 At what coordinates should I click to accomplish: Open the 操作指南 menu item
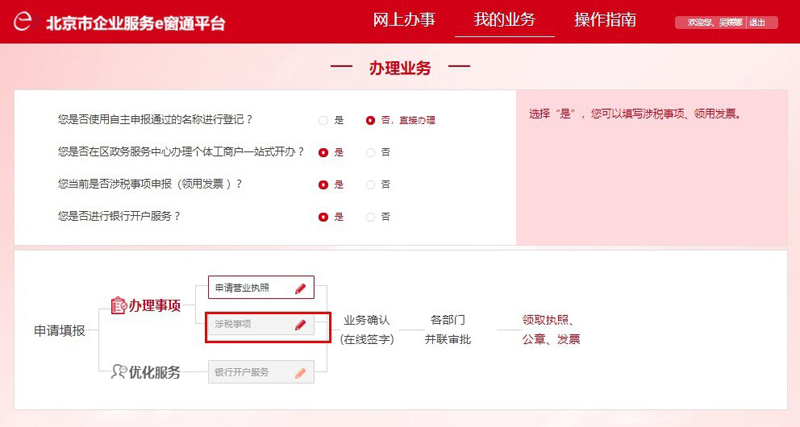pyautogui.click(x=605, y=20)
